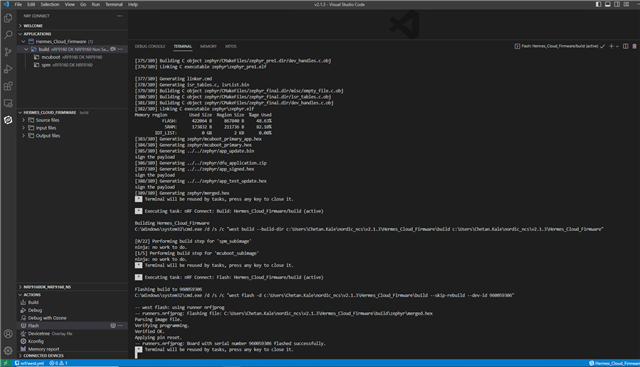
Task: Split the terminal panel
Action: point(625,47)
